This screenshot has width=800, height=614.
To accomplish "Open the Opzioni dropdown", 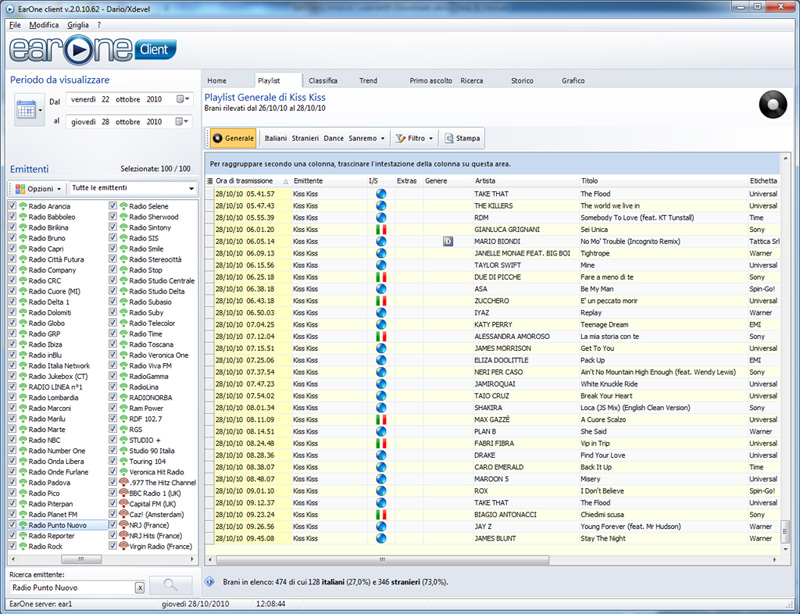I will (38, 189).
